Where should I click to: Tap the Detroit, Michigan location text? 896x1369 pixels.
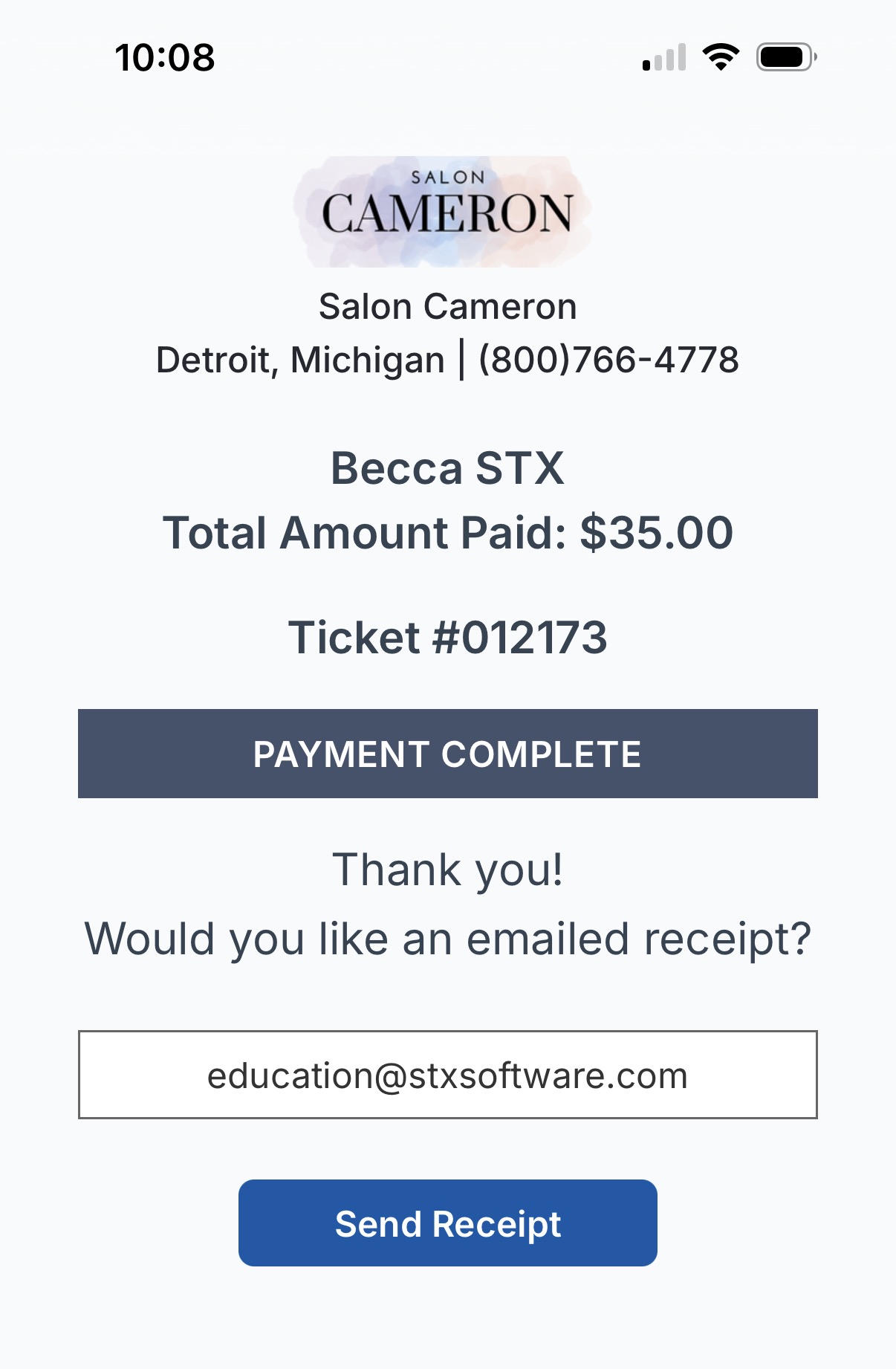(x=300, y=360)
